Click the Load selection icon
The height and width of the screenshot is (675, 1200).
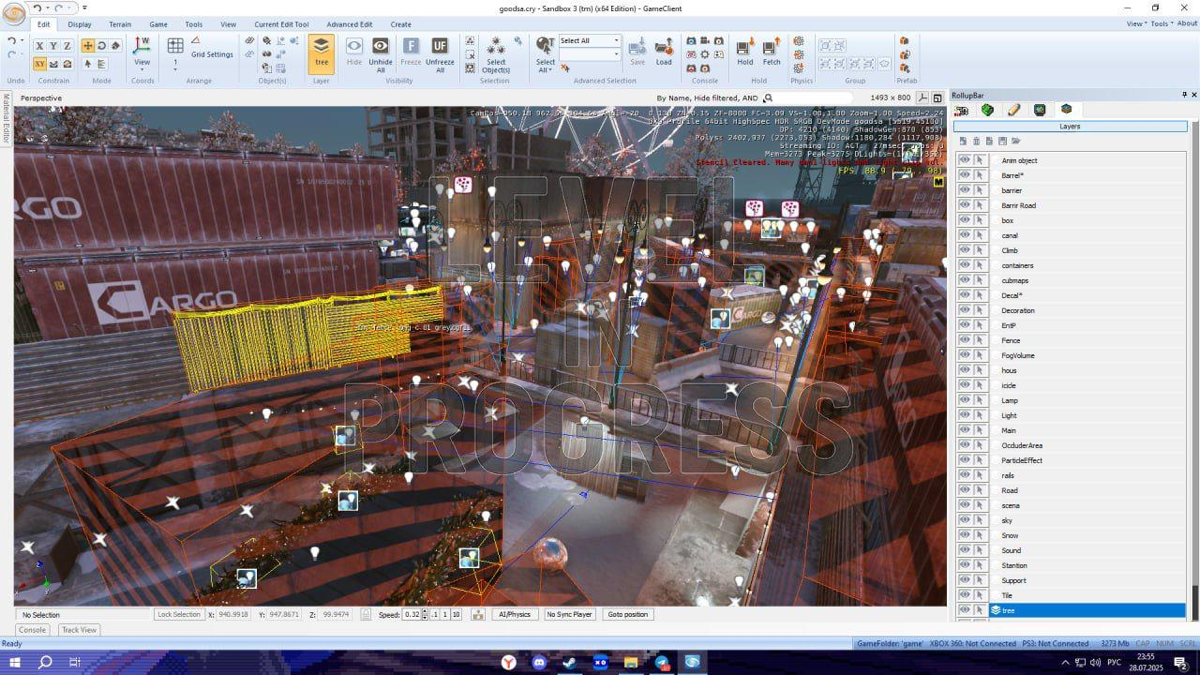point(664,52)
